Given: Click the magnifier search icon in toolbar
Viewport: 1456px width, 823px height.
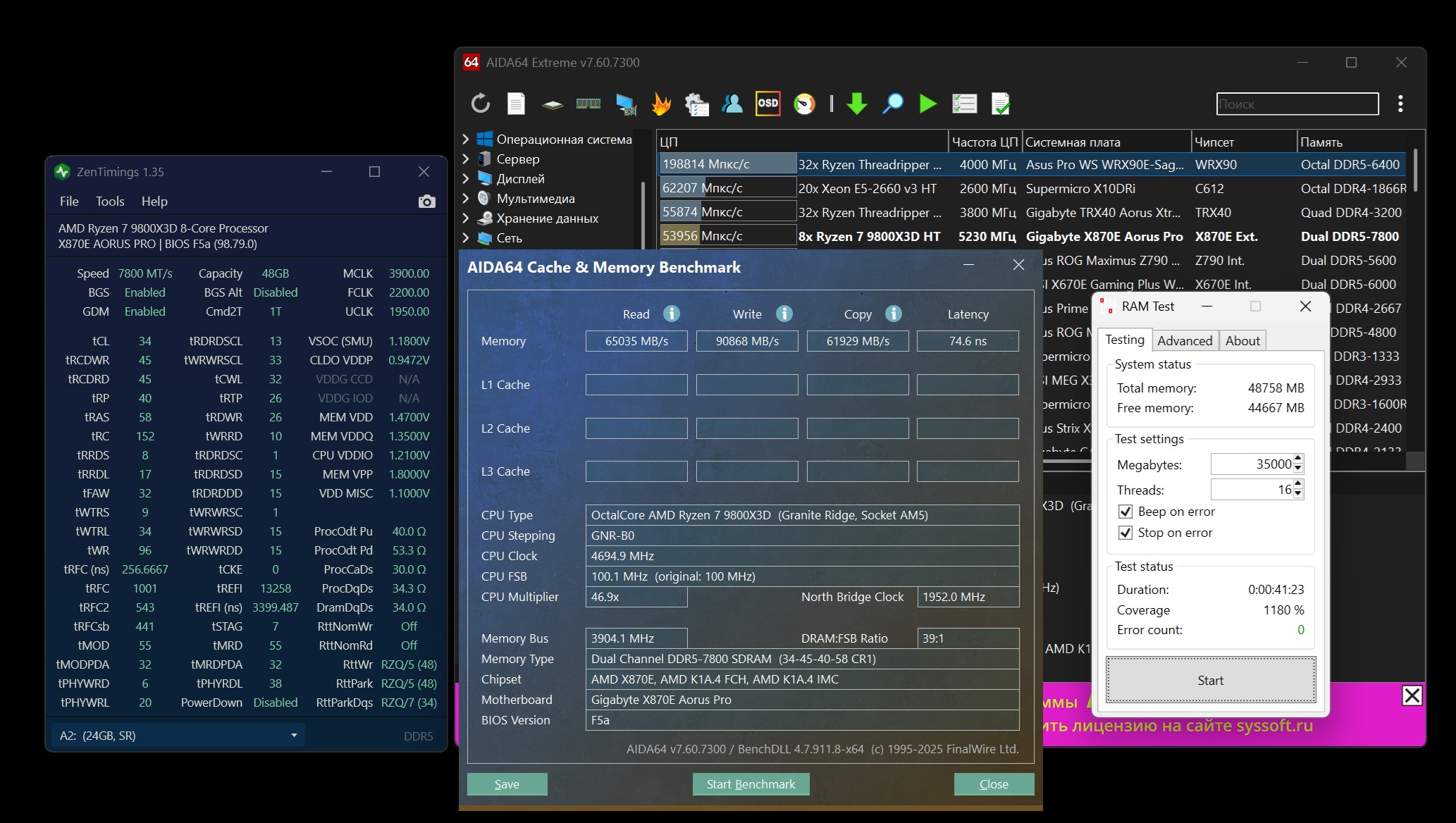Looking at the screenshot, I should click(893, 104).
